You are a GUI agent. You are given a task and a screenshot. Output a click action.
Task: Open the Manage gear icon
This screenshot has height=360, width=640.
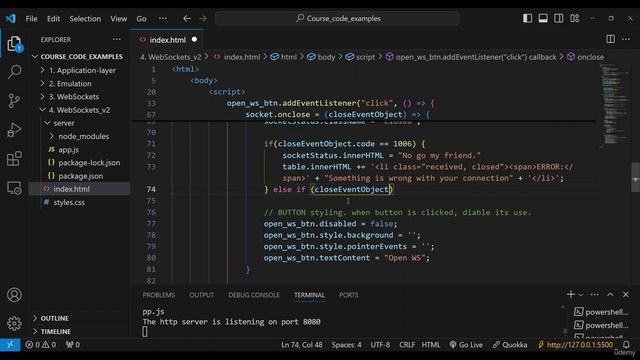coord(14,323)
